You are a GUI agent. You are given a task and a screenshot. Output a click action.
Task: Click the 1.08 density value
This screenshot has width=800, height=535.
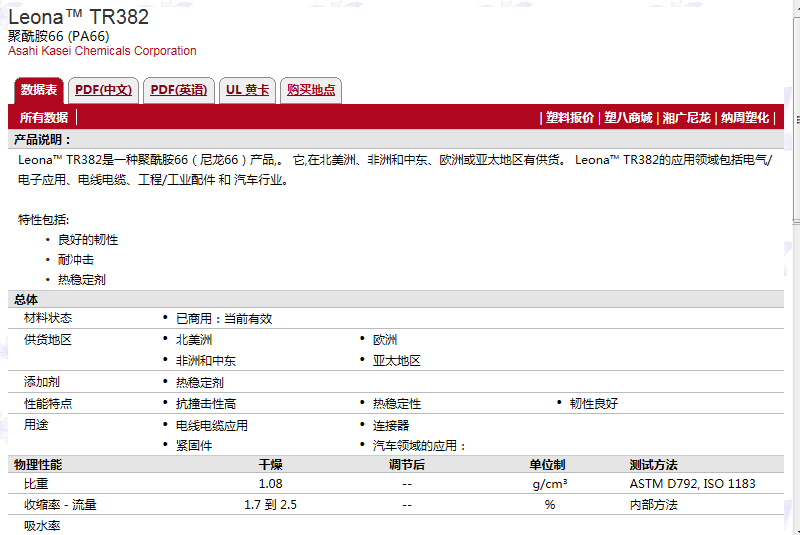click(270, 483)
